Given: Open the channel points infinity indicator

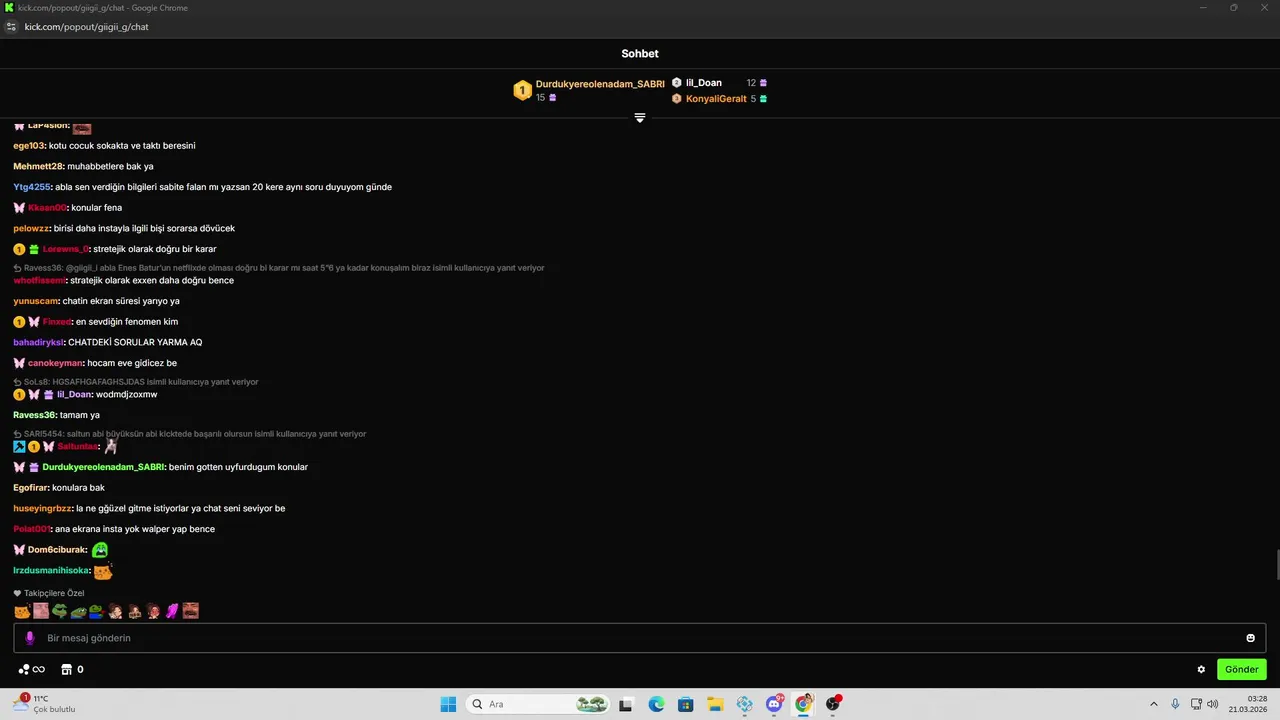Looking at the screenshot, I should [x=32, y=669].
